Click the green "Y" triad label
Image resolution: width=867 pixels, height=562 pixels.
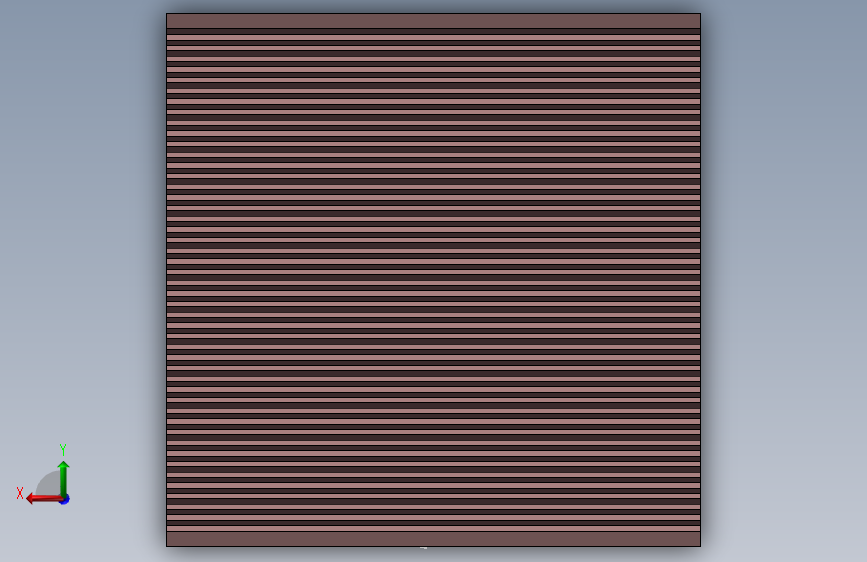click(x=63, y=450)
